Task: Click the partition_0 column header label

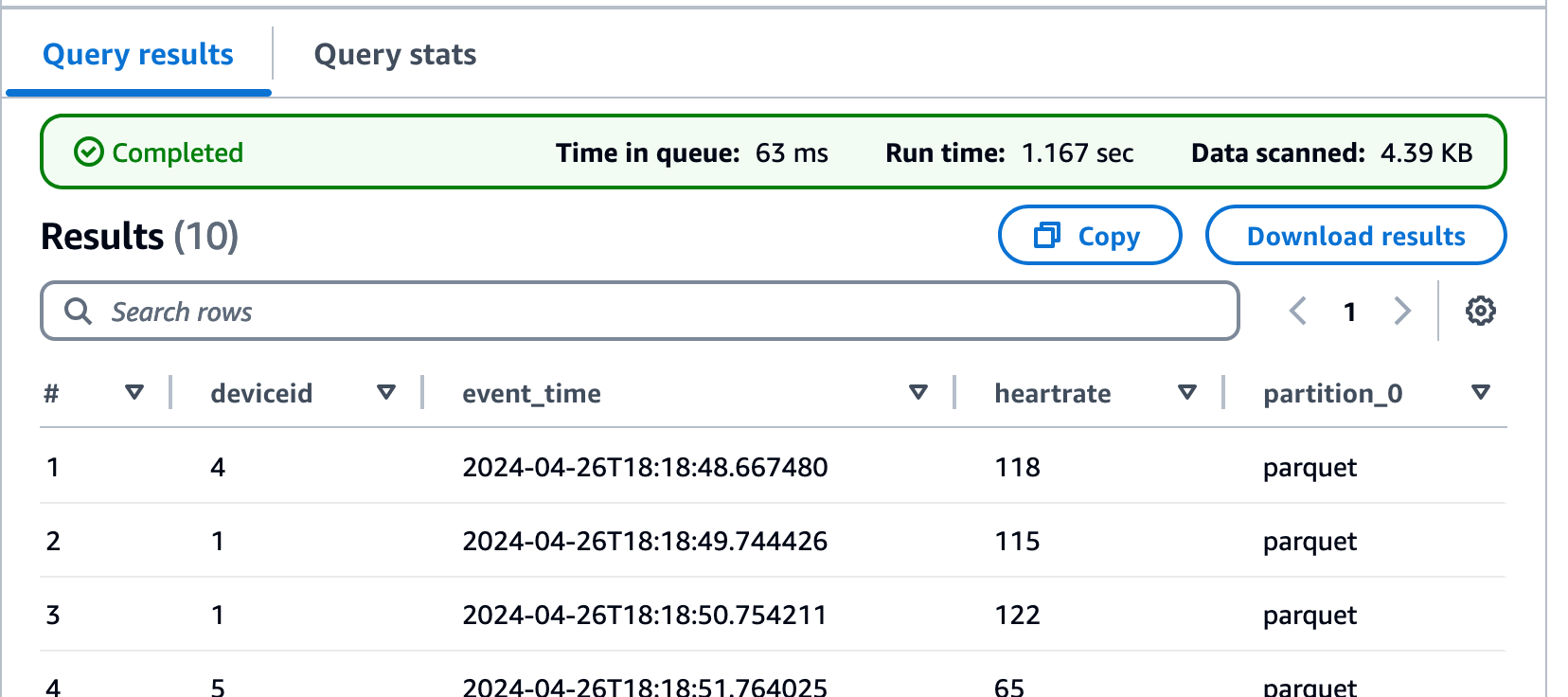Action: click(x=1333, y=394)
